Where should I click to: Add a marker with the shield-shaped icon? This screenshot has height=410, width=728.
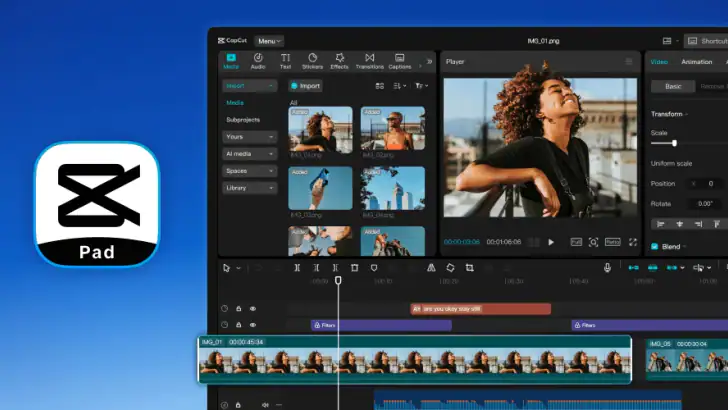pyautogui.click(x=374, y=268)
